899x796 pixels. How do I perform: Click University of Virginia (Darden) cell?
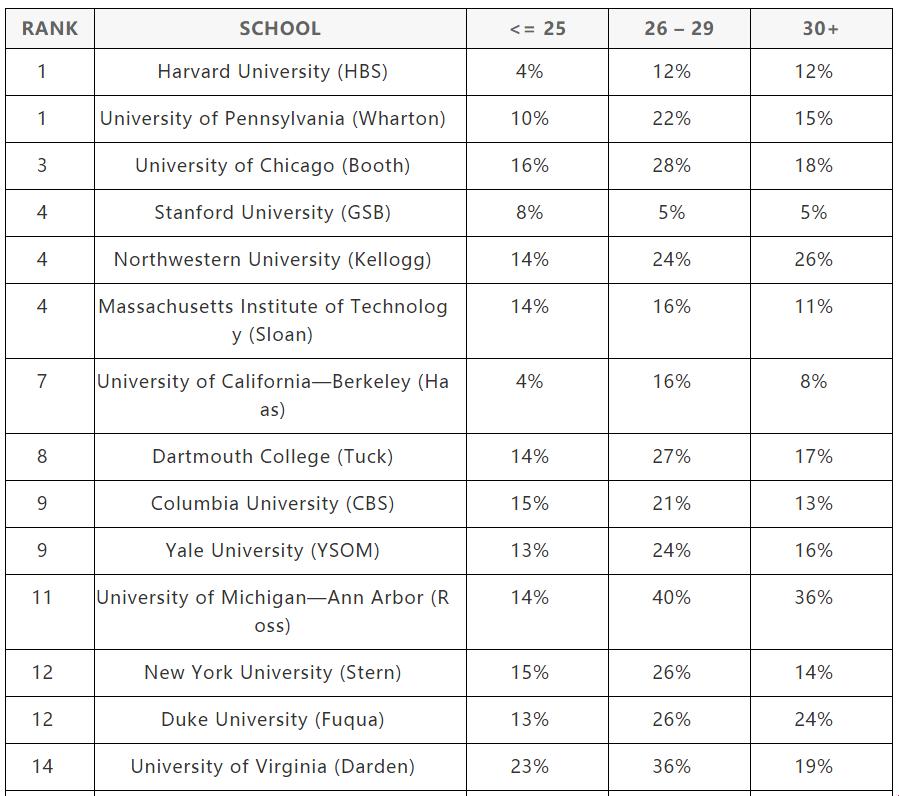pos(280,767)
